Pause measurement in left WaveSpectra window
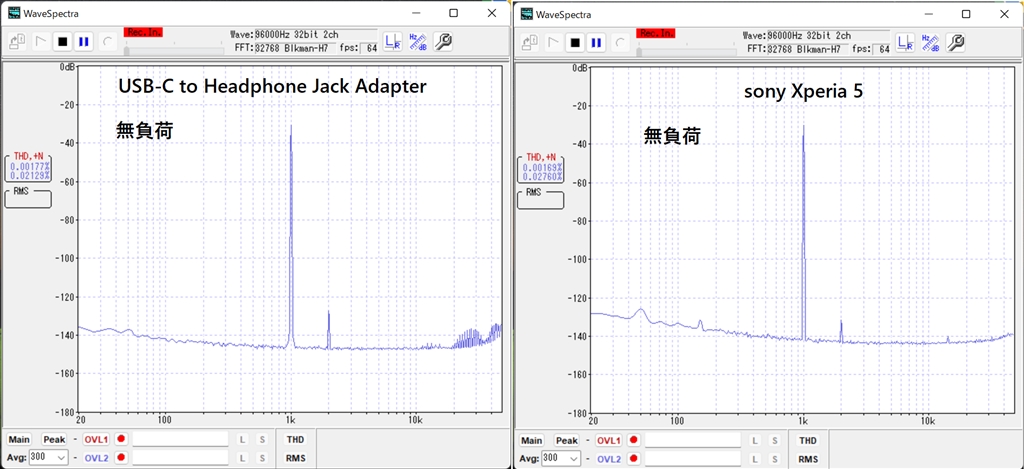This screenshot has height=469, width=1024. (x=84, y=42)
